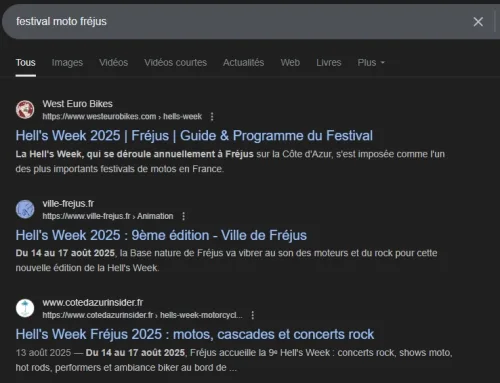Open the Livres tab
The width and height of the screenshot is (500, 383).
tap(329, 63)
